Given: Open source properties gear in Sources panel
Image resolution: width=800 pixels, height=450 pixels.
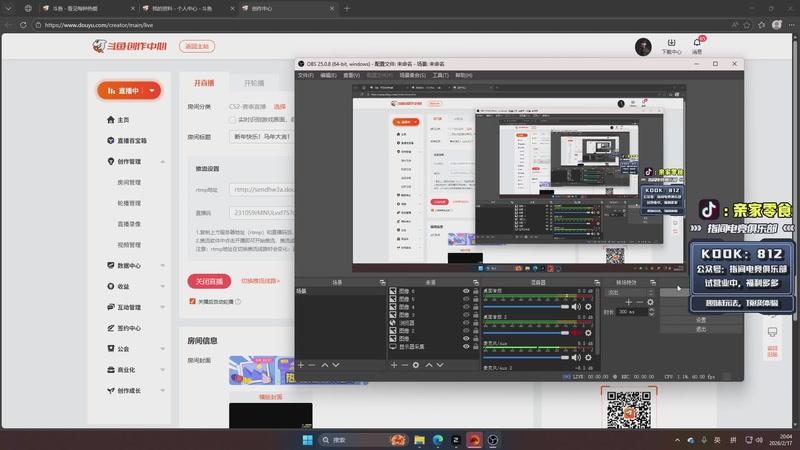Looking at the screenshot, I should click(x=416, y=365).
